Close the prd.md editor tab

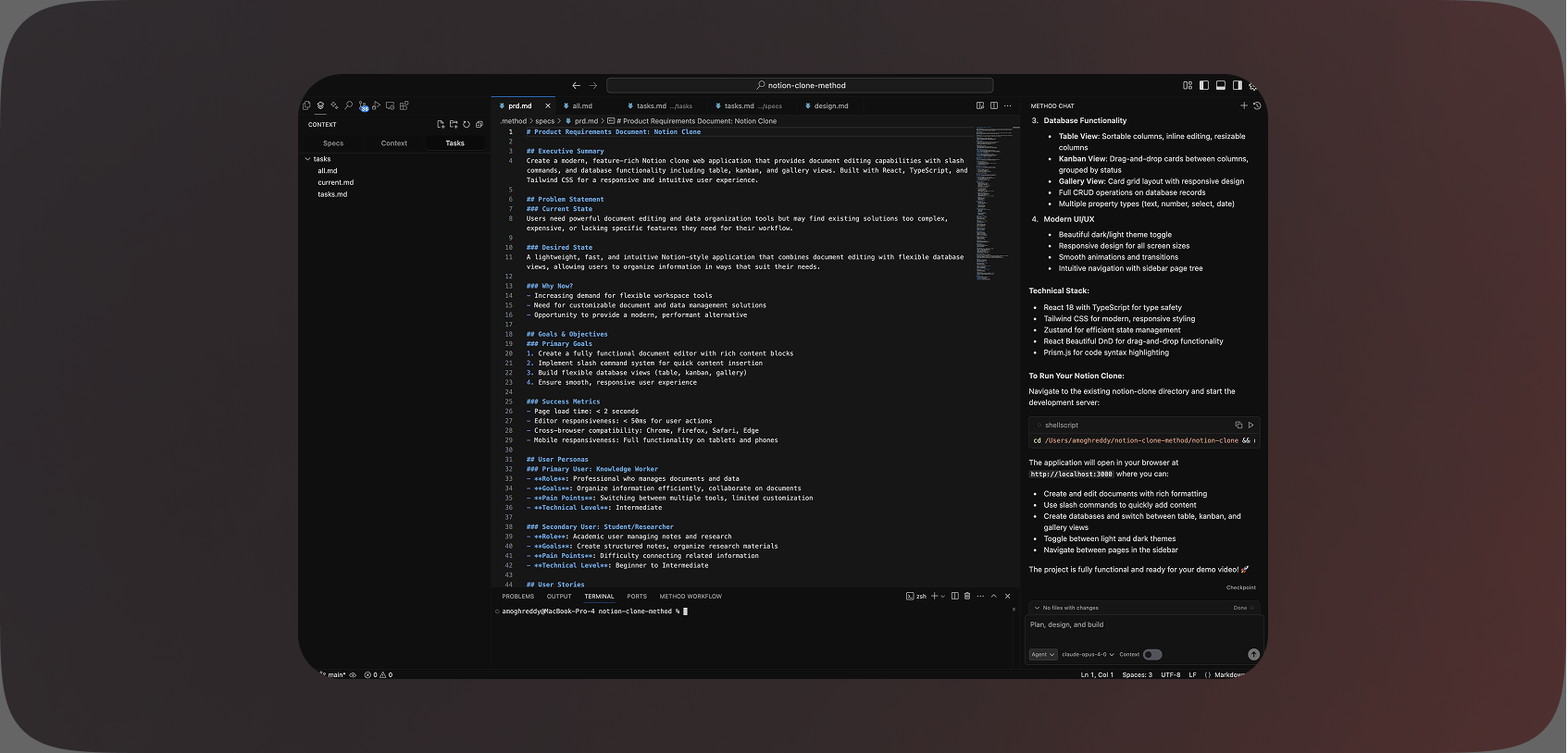coord(547,105)
